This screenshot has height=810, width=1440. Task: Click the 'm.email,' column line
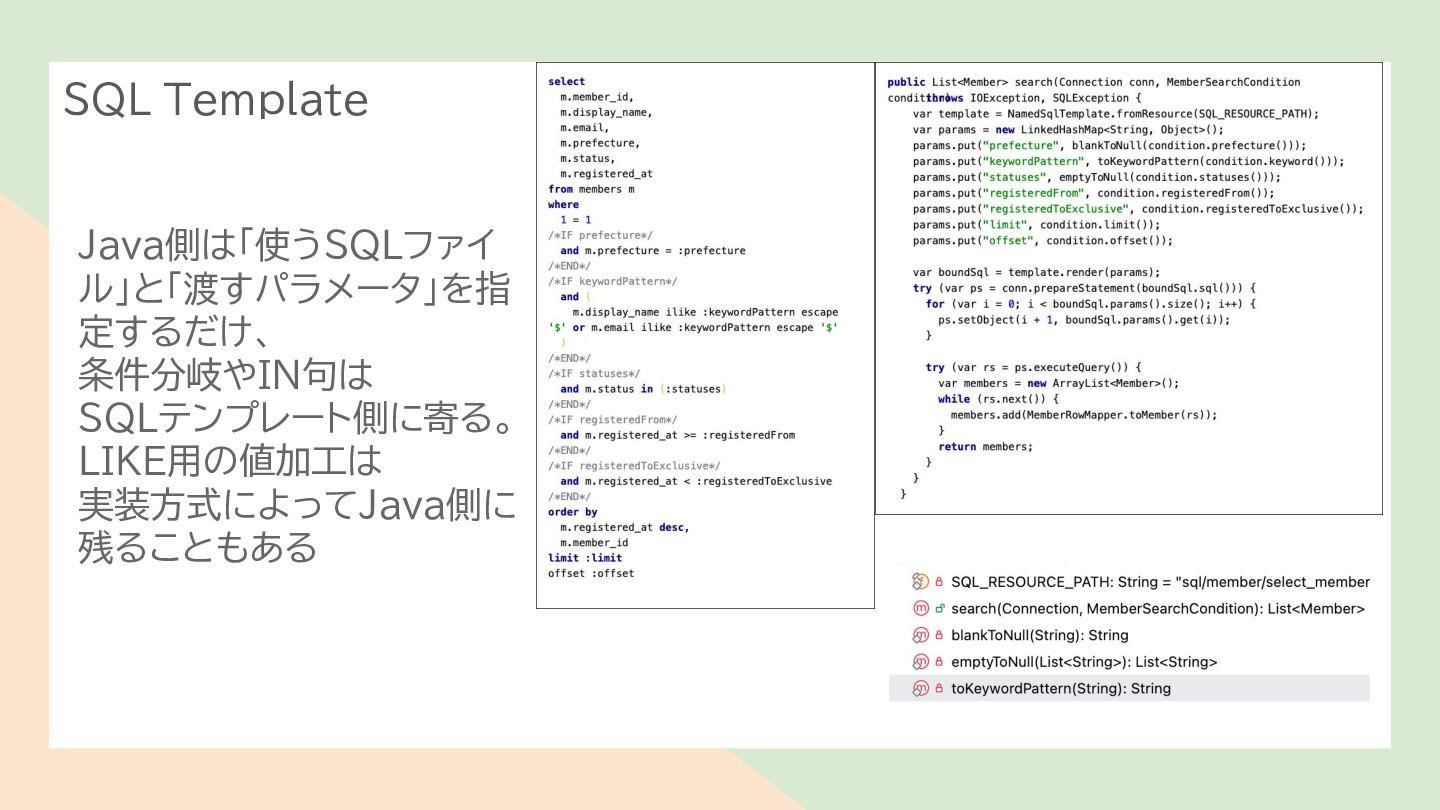click(584, 128)
